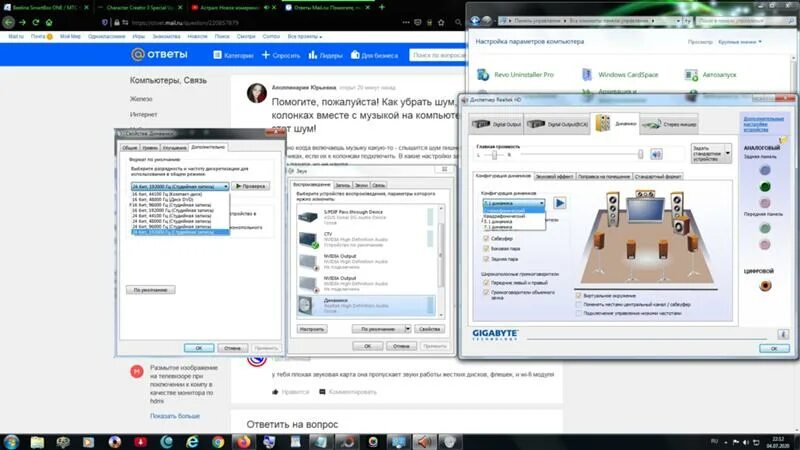Image resolution: width=800 pixels, height=450 pixels.
Task: Toggle the Боковая пара checkbox
Action: [486, 248]
